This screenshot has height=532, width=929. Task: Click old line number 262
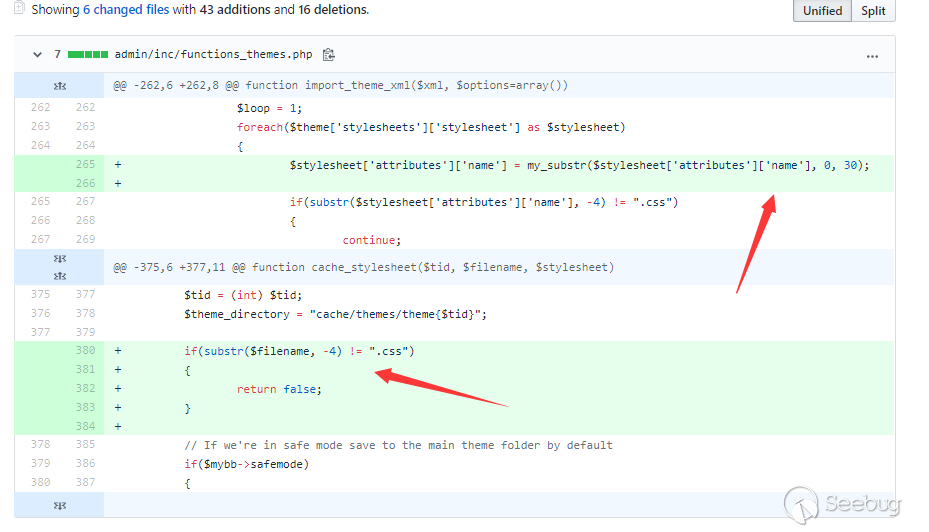point(40,108)
